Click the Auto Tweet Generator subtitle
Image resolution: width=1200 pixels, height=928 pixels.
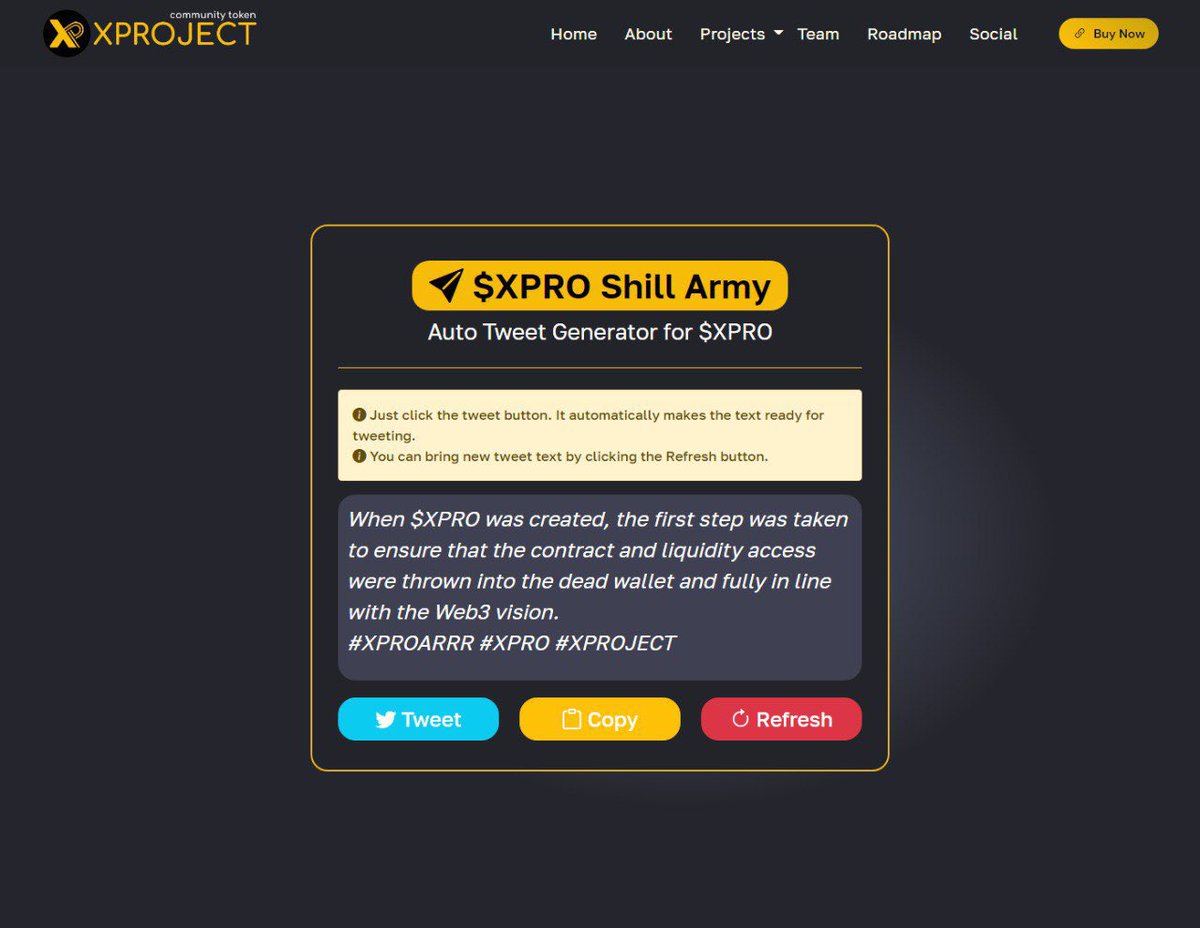600,332
